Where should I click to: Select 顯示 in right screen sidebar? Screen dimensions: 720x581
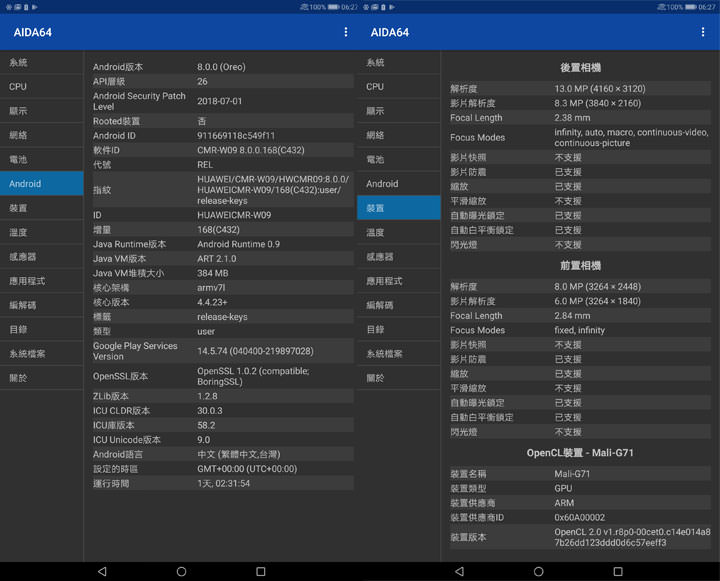[399, 111]
